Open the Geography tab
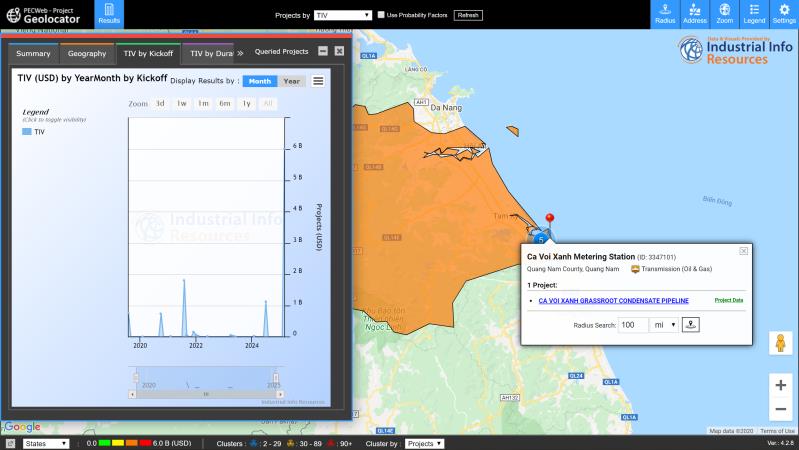Viewport: 799px width, 450px height. 87,53
